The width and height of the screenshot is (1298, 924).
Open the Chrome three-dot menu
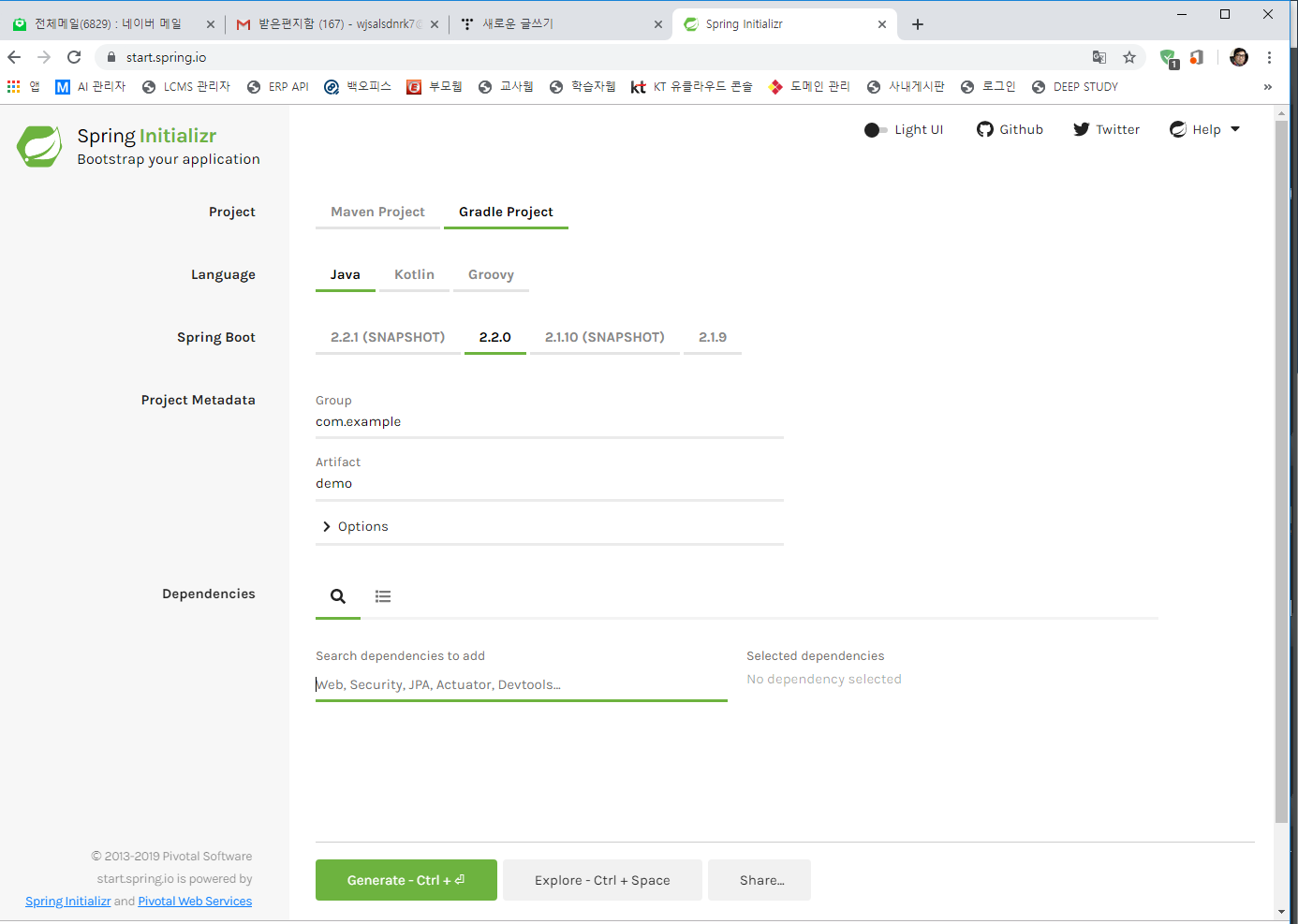(1270, 57)
